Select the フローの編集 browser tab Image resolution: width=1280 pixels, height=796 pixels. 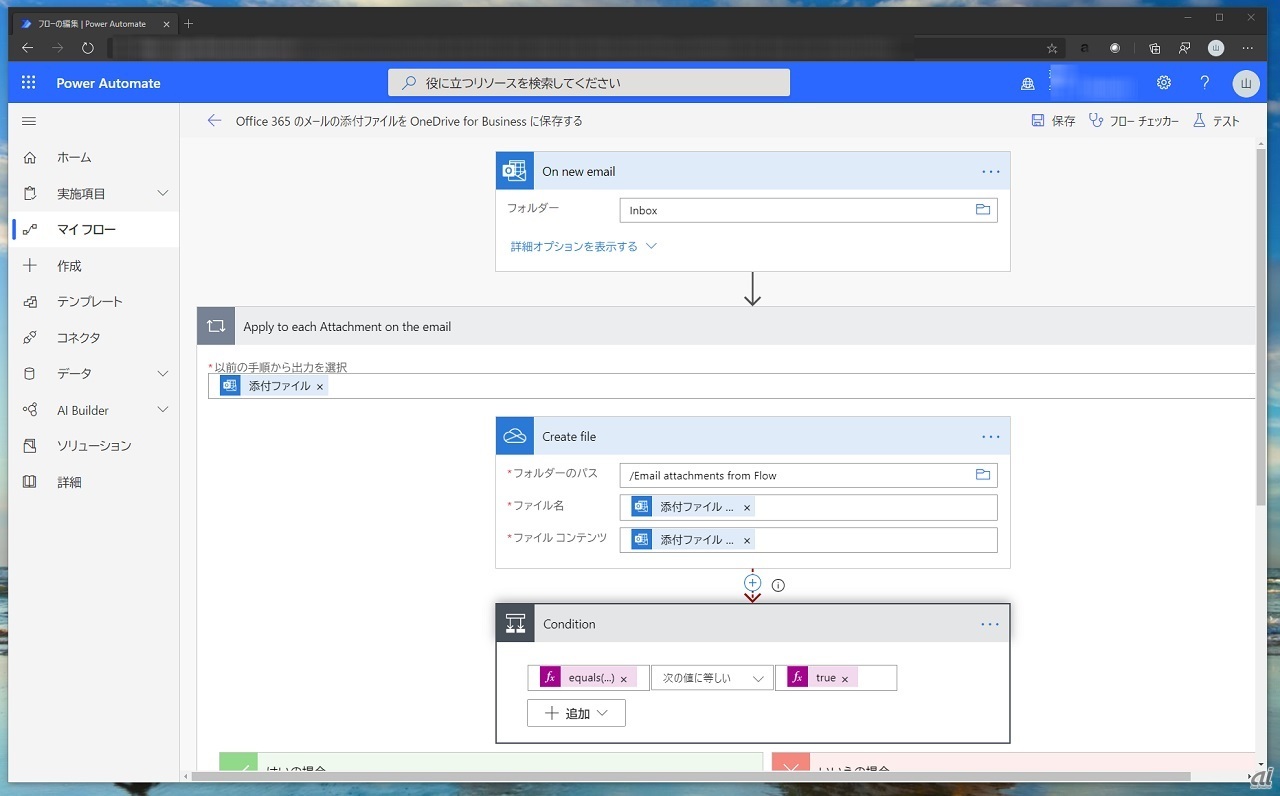[92, 23]
